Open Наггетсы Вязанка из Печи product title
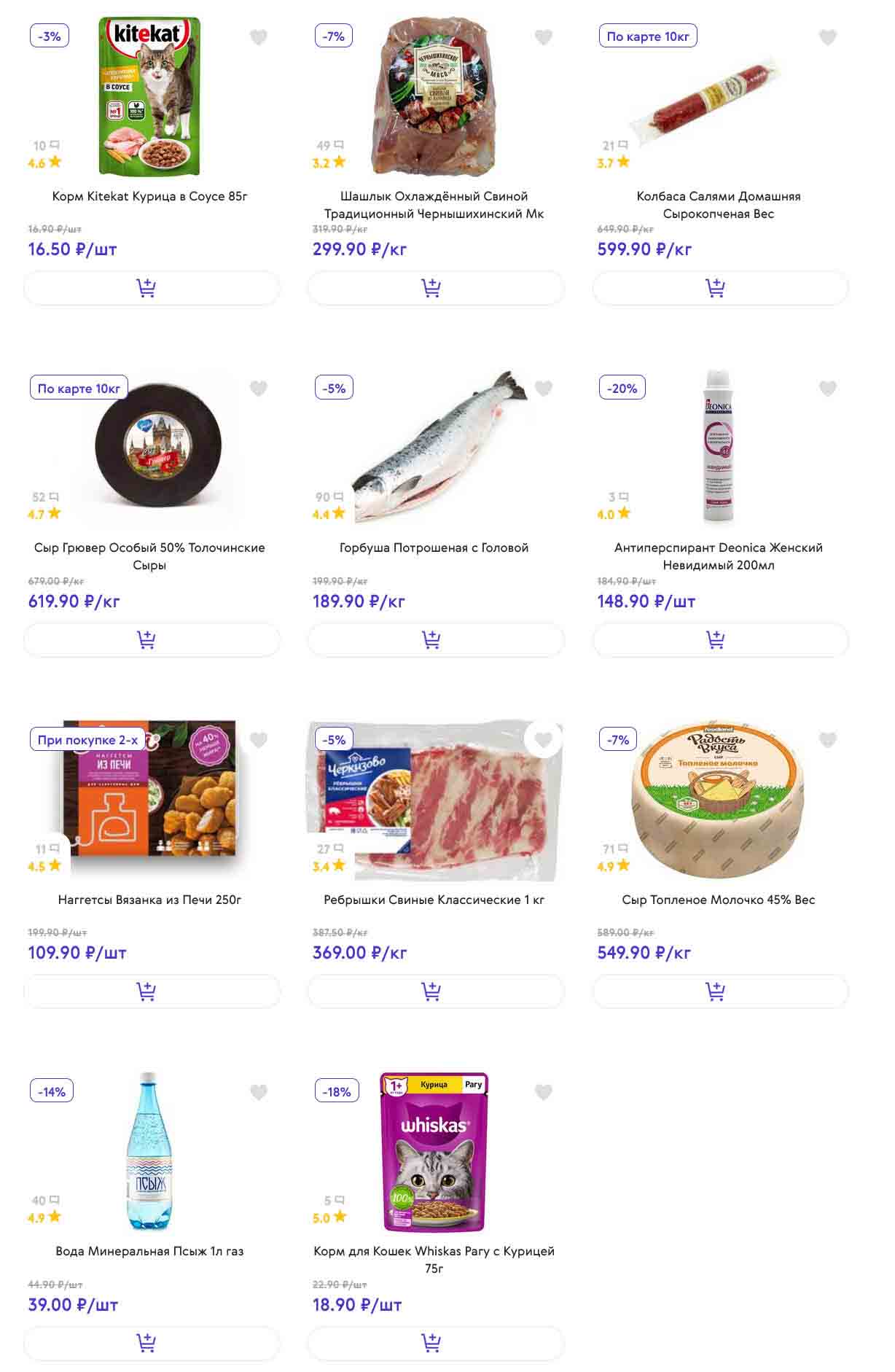The width and height of the screenshot is (895, 1372). pos(149,900)
